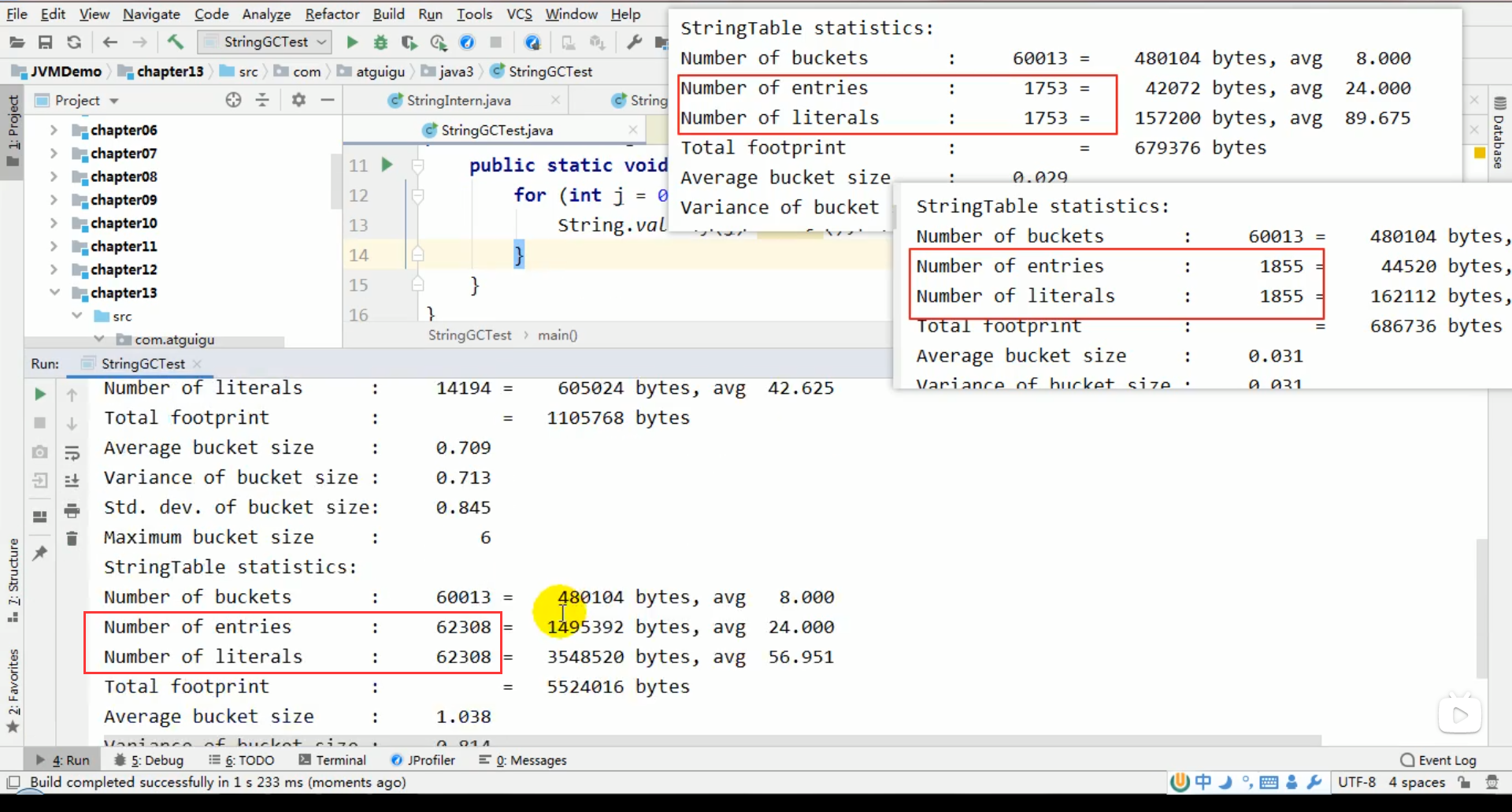
Task: Switch to the StringIntern.java editor tab
Action: click(x=458, y=100)
